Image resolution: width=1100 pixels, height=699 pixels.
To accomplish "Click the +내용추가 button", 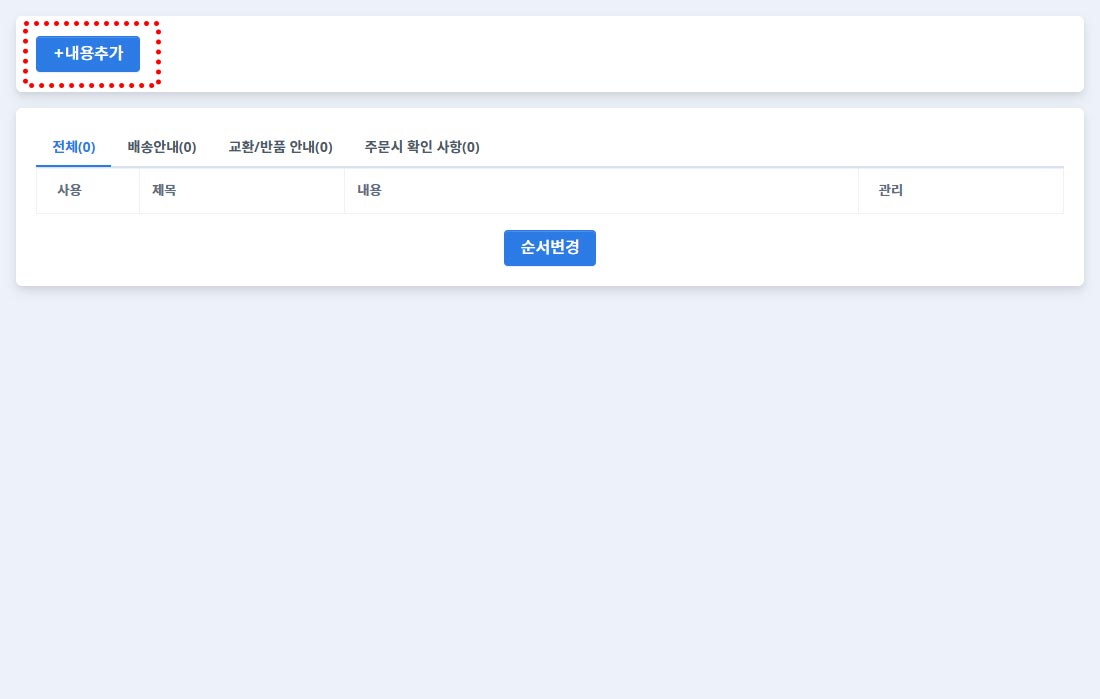I will [88, 54].
